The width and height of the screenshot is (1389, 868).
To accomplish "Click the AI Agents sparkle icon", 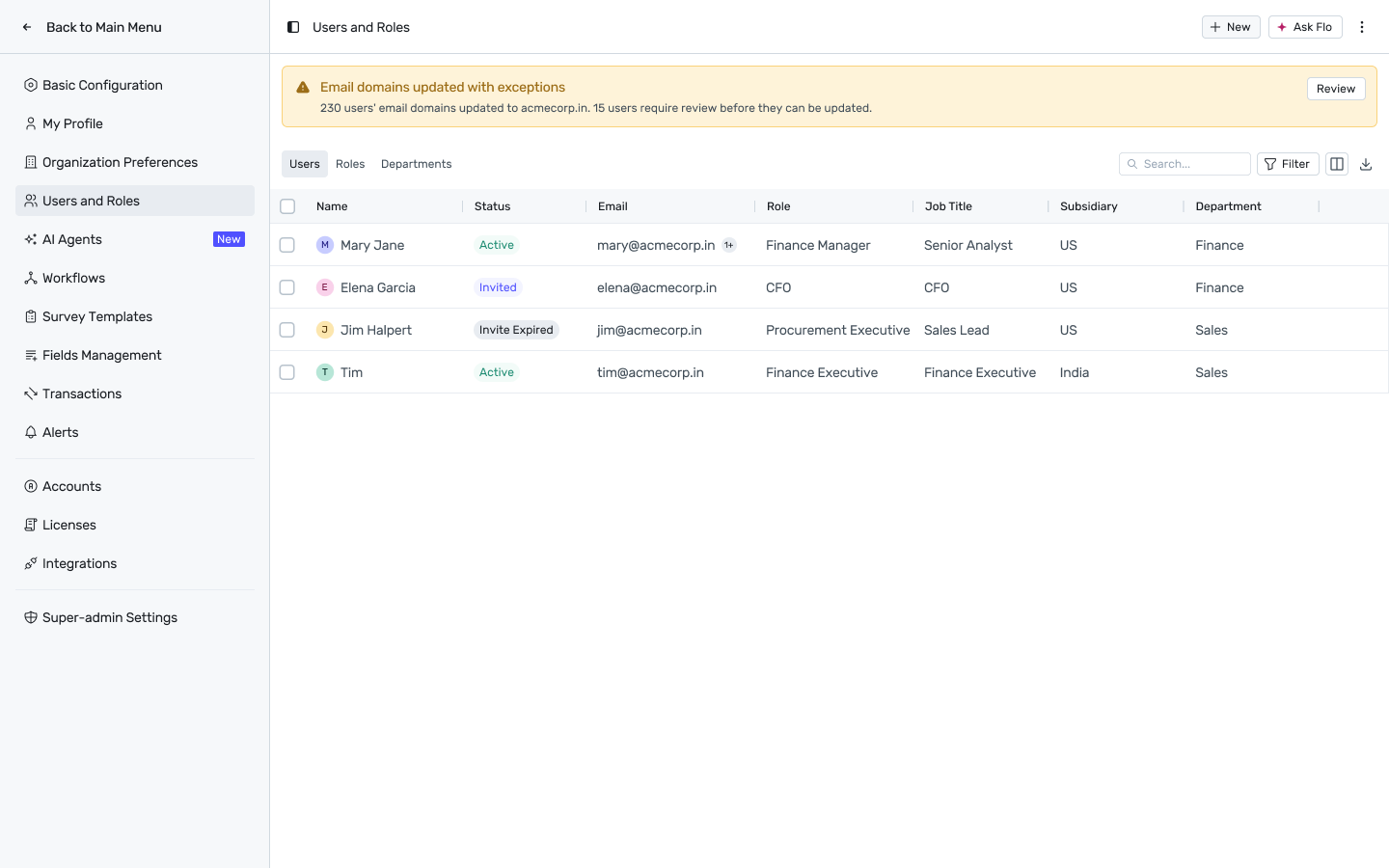I will coord(31,239).
